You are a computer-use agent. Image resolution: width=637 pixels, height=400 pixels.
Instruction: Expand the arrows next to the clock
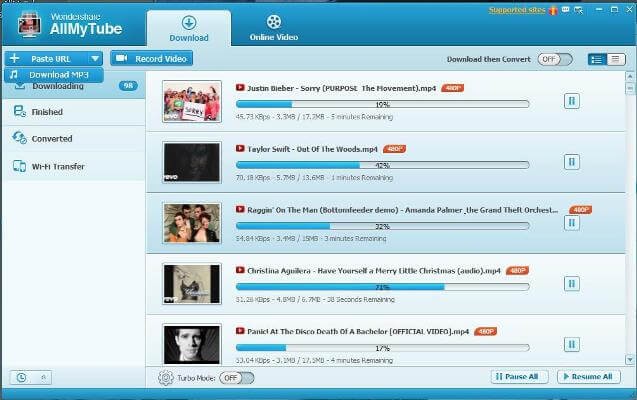pyautogui.click(x=43, y=377)
